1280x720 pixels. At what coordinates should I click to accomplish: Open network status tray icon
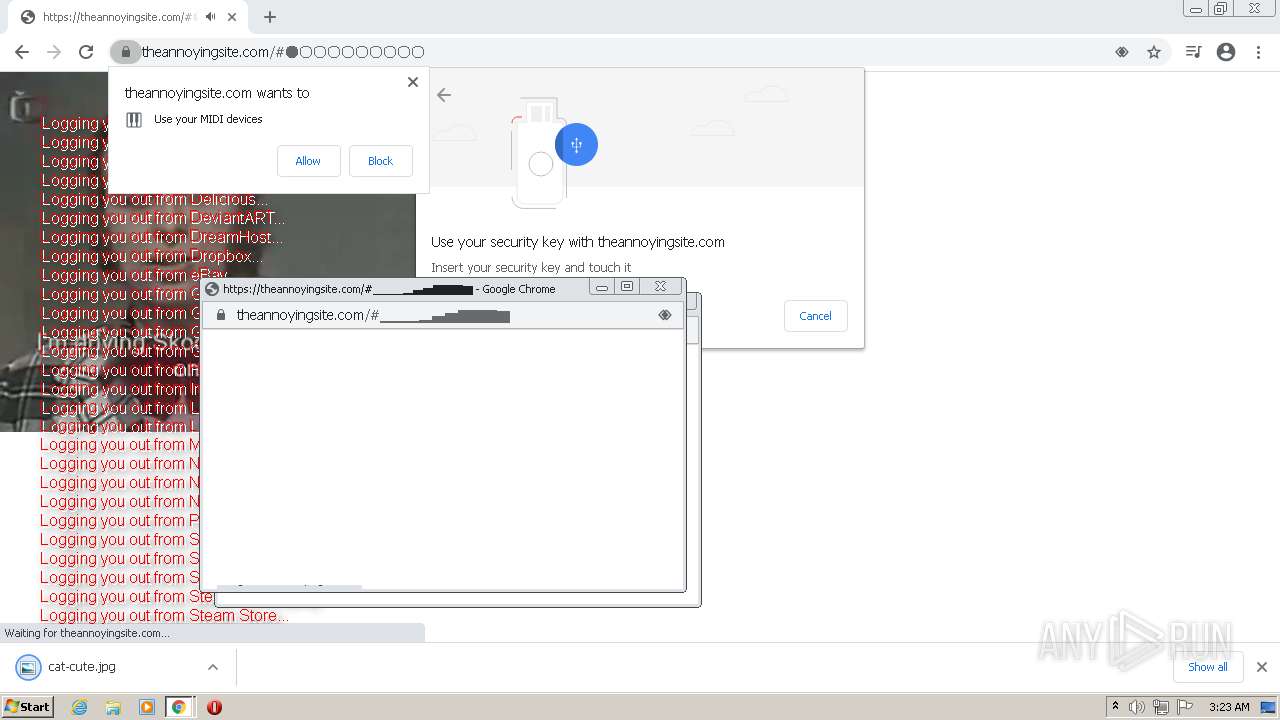pyautogui.click(x=1161, y=707)
